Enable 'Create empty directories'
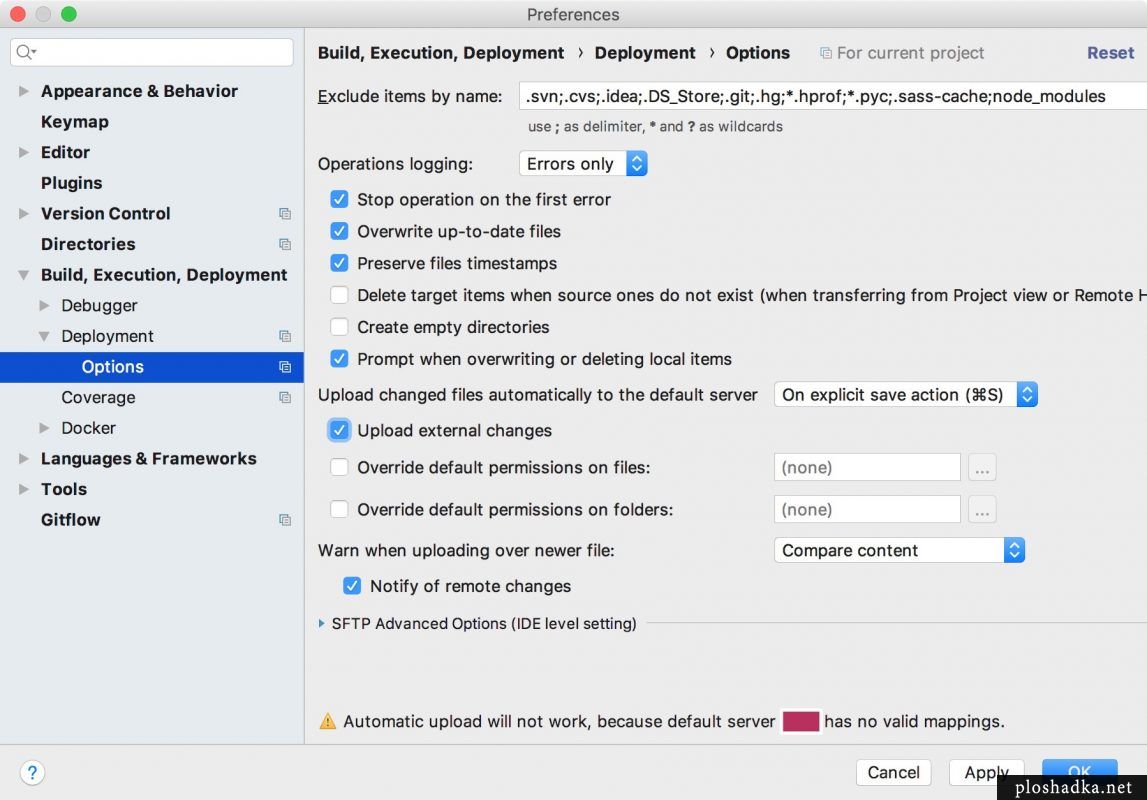Screen dimensions: 1147x800 (339, 327)
